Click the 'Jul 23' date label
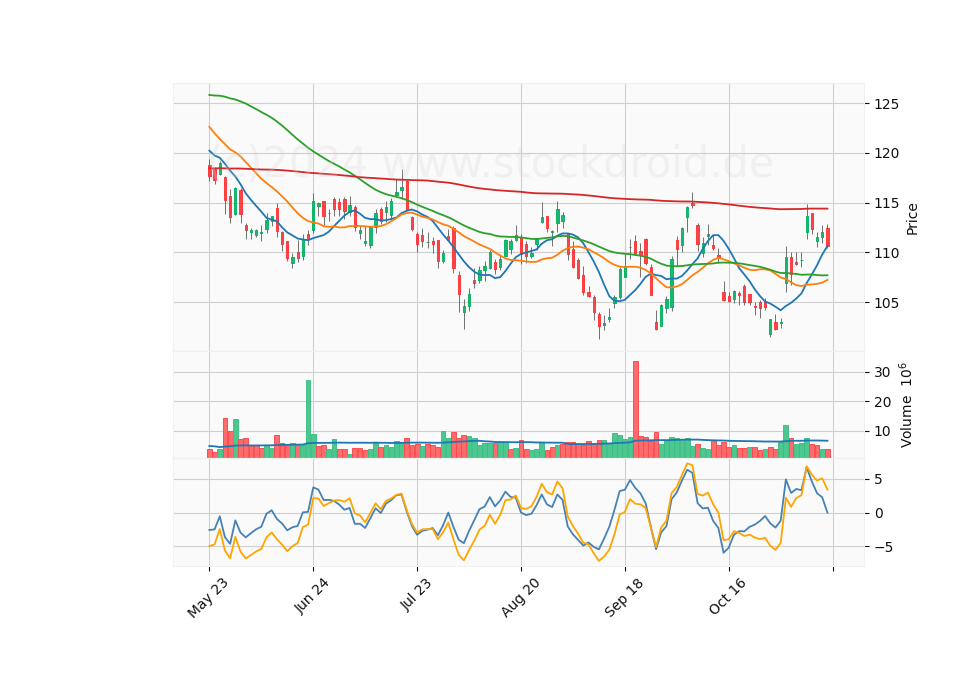Image resolution: width=960 pixels, height=690 pixels. pyautogui.click(x=416, y=594)
